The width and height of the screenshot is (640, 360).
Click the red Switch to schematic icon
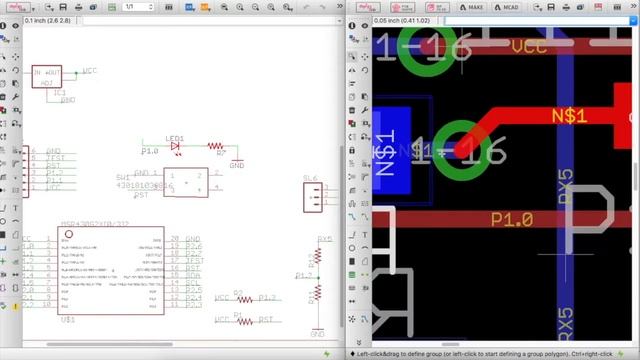(598, 7)
